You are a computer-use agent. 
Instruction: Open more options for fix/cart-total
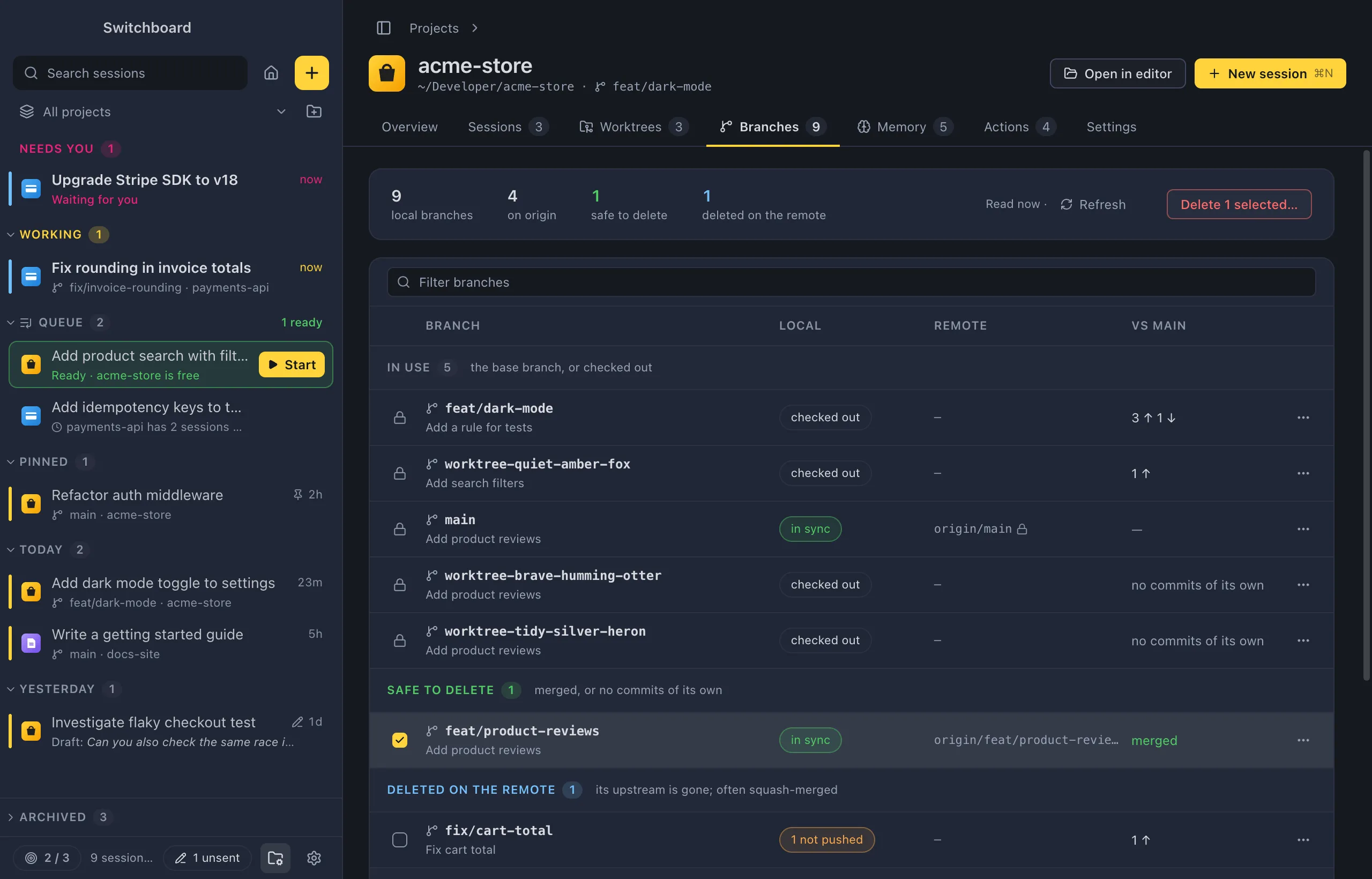tap(1303, 840)
